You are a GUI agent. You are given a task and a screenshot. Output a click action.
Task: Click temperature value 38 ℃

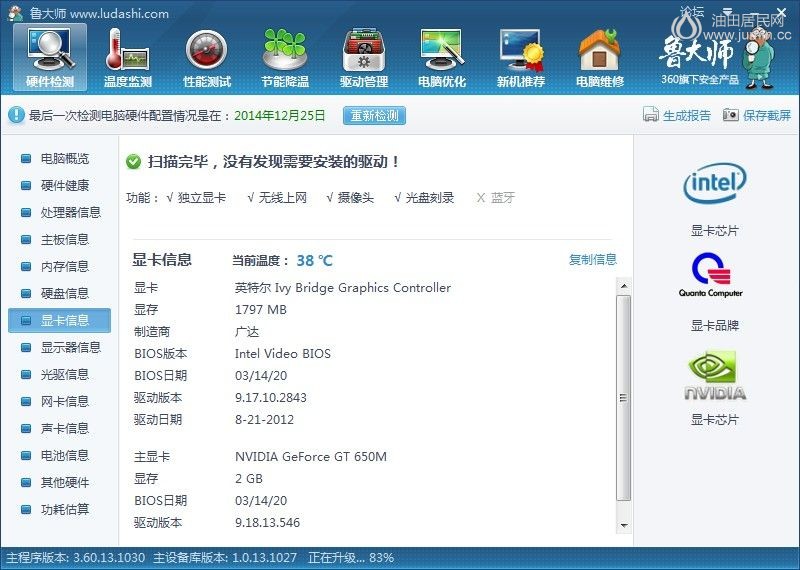tap(314, 261)
